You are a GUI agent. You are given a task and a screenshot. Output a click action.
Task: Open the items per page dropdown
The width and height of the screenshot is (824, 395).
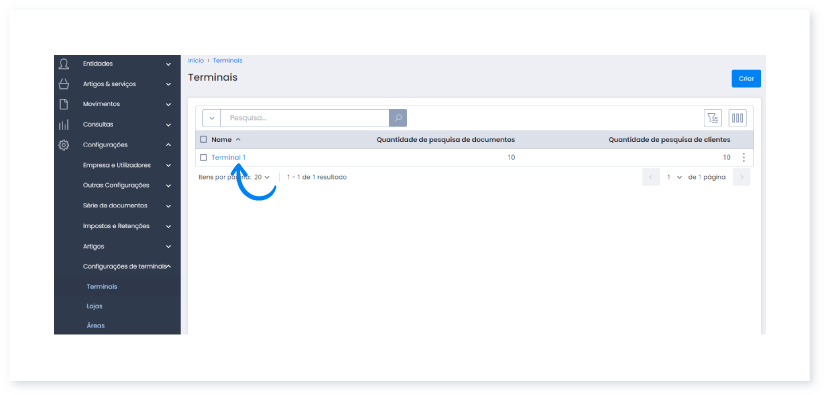[262, 178]
